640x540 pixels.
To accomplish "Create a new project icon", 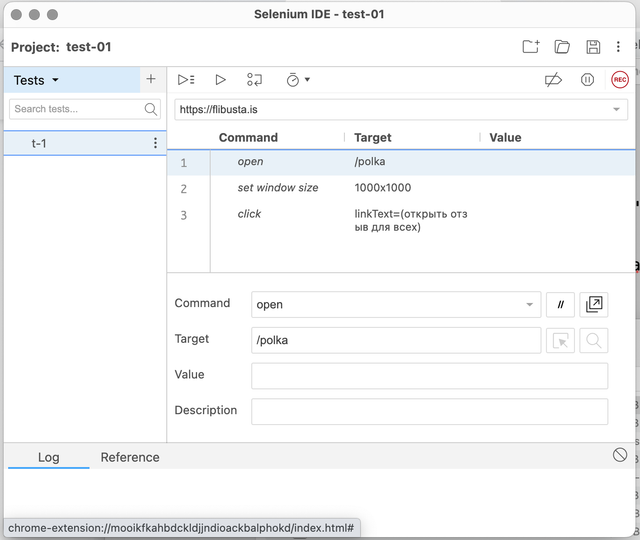I will pos(531,47).
